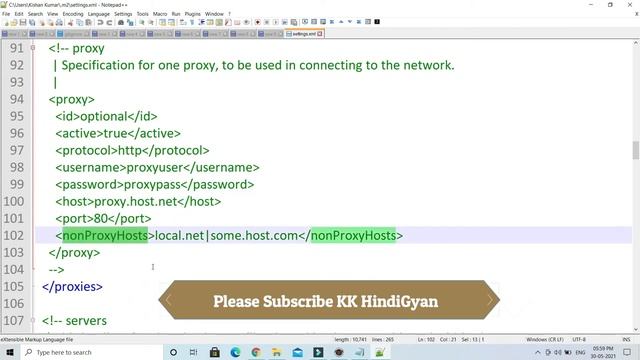Viewport: 640px width, 360px height.
Task: Open the Windows Start menu
Action: tap(10, 352)
